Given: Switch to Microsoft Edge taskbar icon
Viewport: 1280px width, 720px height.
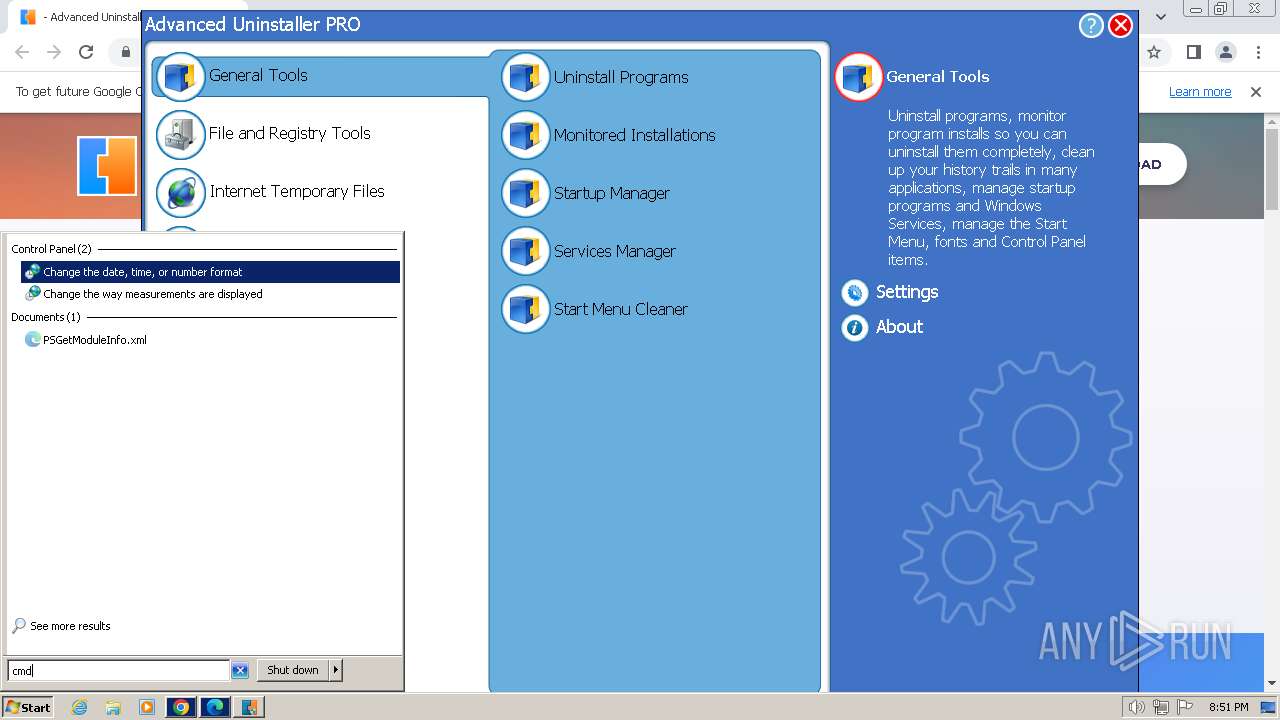Looking at the screenshot, I should [215, 707].
